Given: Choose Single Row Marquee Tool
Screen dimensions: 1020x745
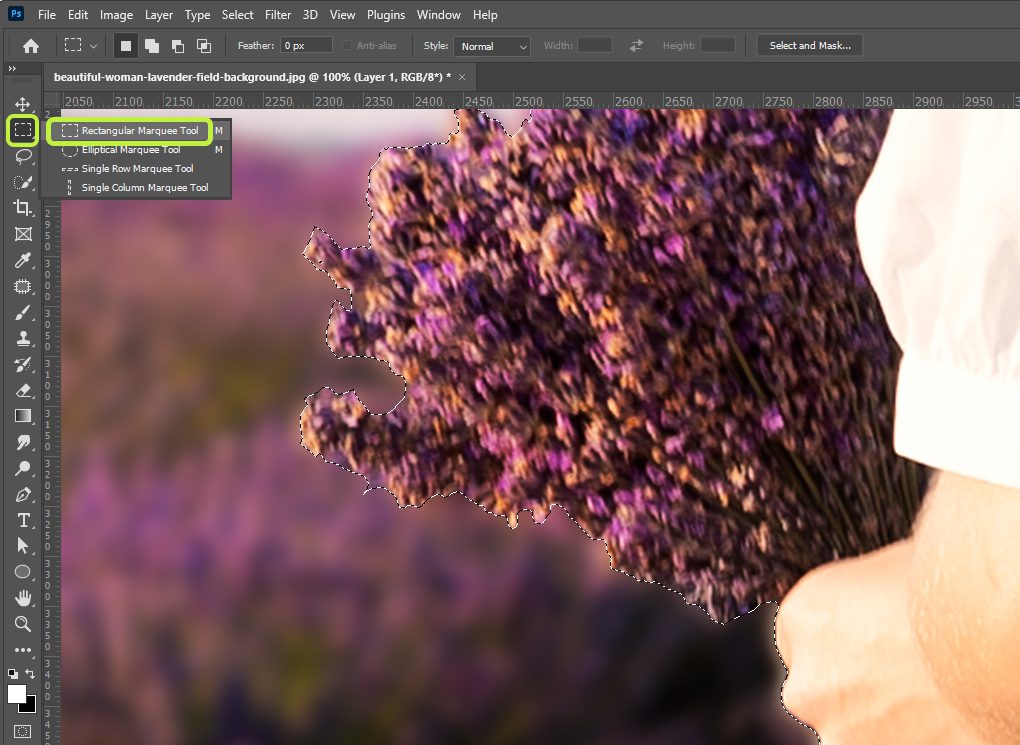Looking at the screenshot, I should pos(135,169).
